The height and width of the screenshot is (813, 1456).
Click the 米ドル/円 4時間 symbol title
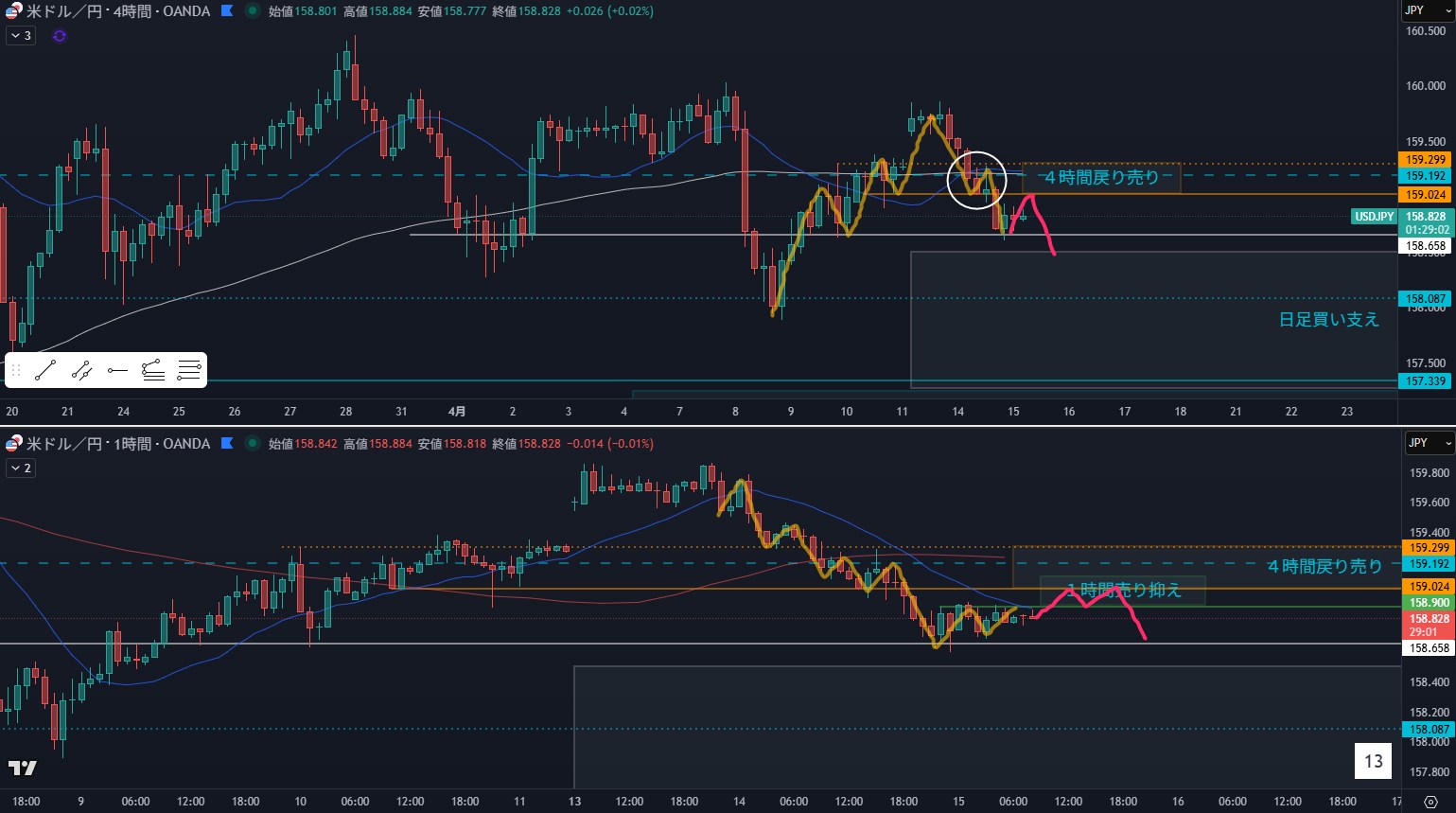(117, 11)
